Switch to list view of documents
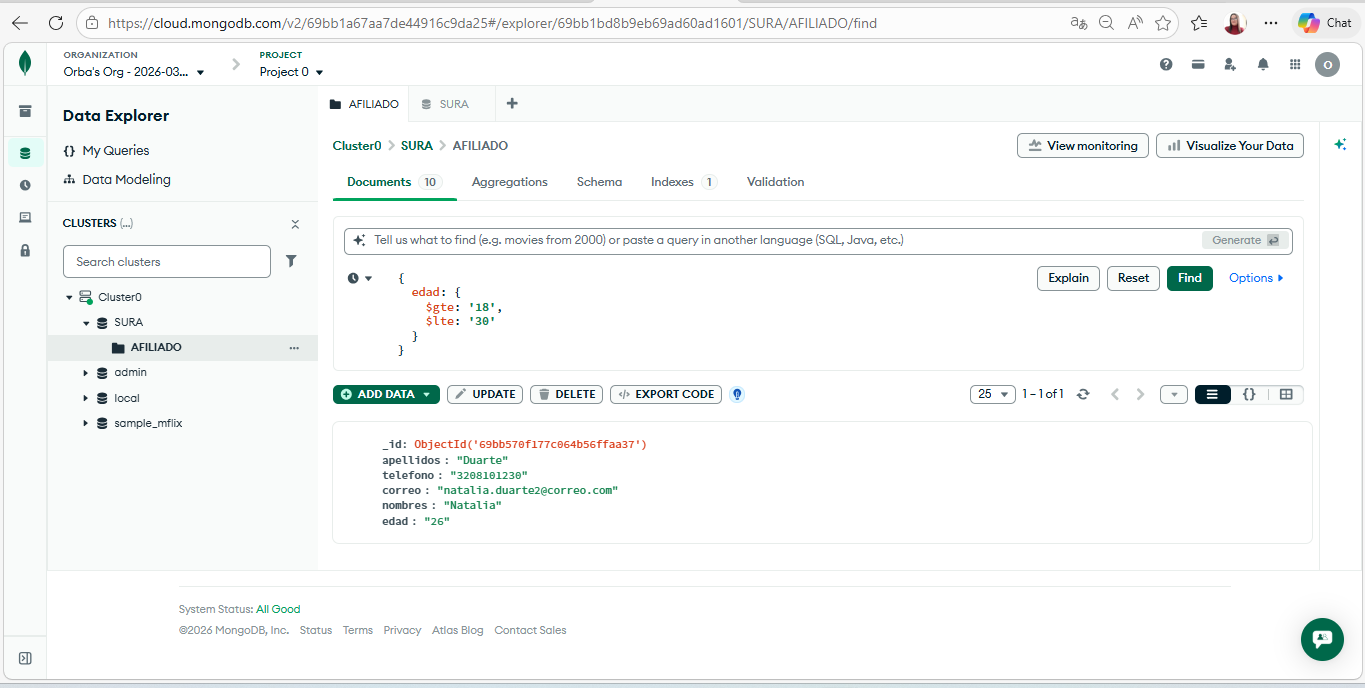1365x688 pixels. pos(1212,394)
